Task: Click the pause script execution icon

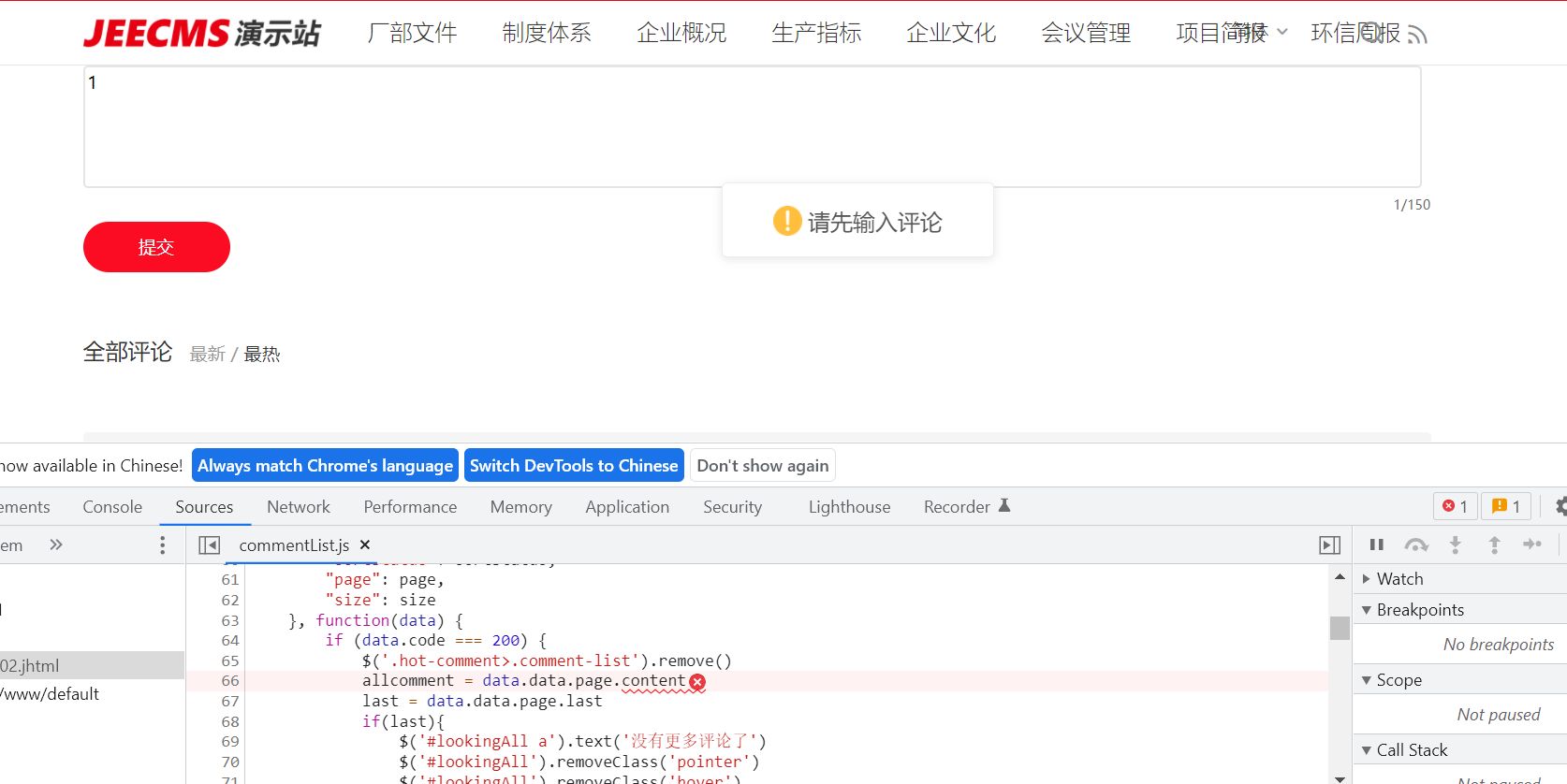Action: 1376,544
